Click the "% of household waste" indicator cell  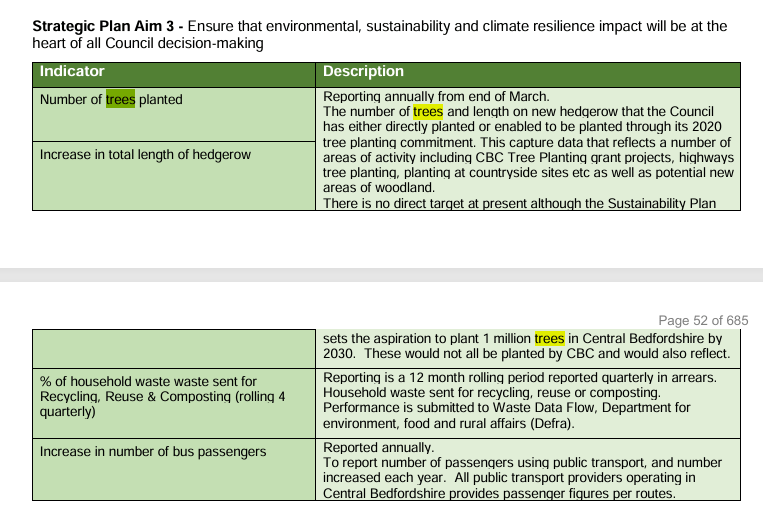tap(148, 381)
